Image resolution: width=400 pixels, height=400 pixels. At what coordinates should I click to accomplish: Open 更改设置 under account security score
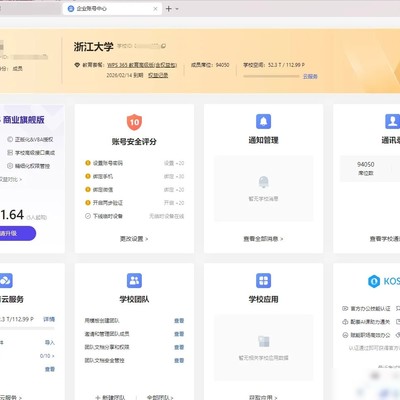(134, 239)
